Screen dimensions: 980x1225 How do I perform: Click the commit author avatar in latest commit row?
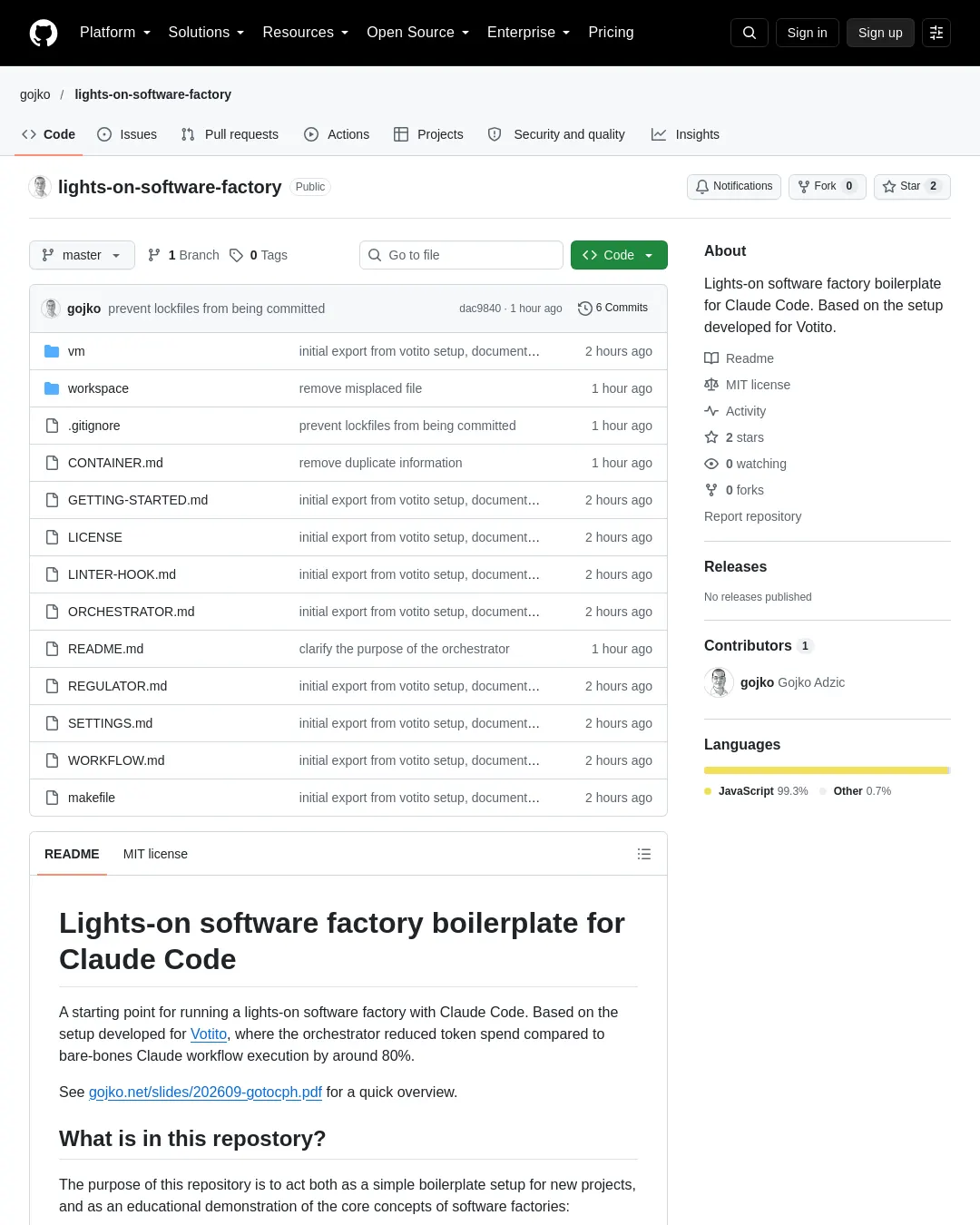click(x=51, y=309)
